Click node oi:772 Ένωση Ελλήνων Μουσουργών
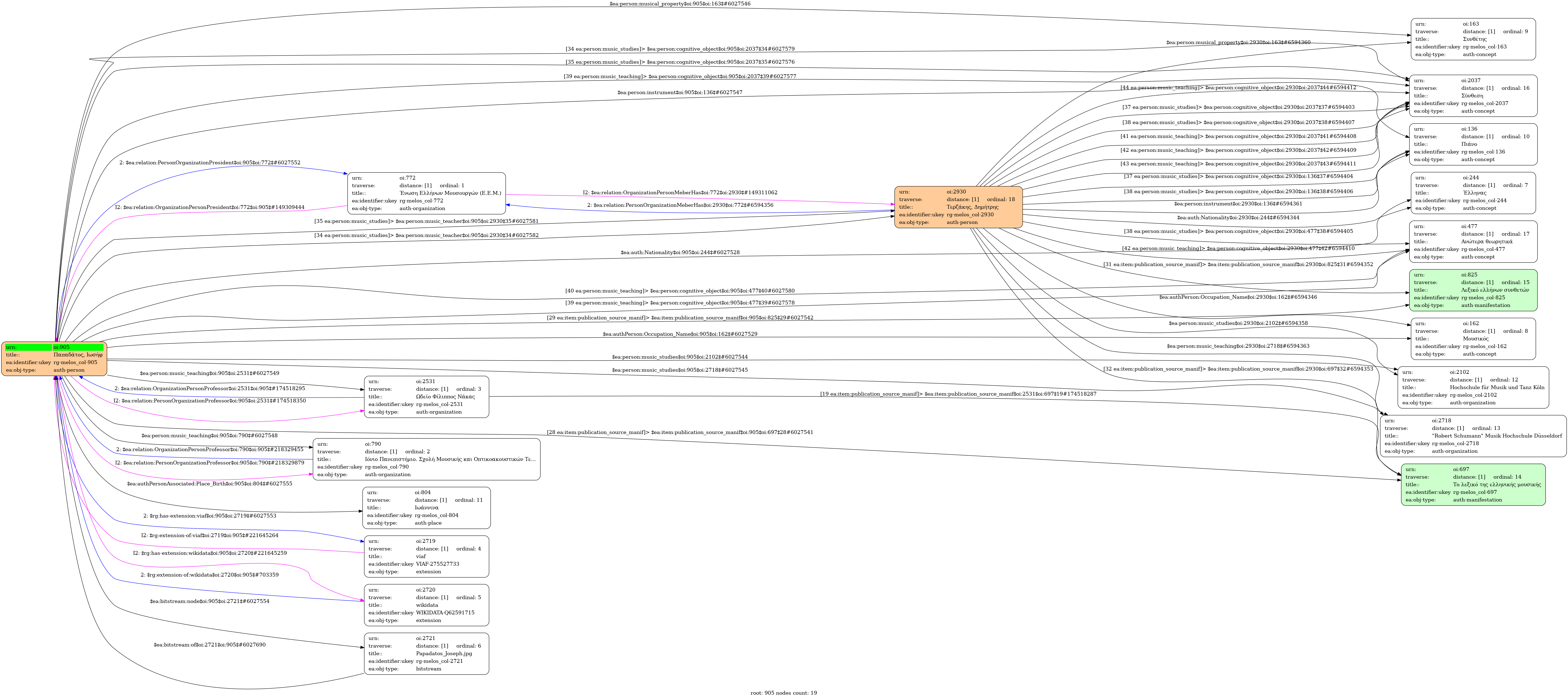1568x699 pixels. click(426, 193)
